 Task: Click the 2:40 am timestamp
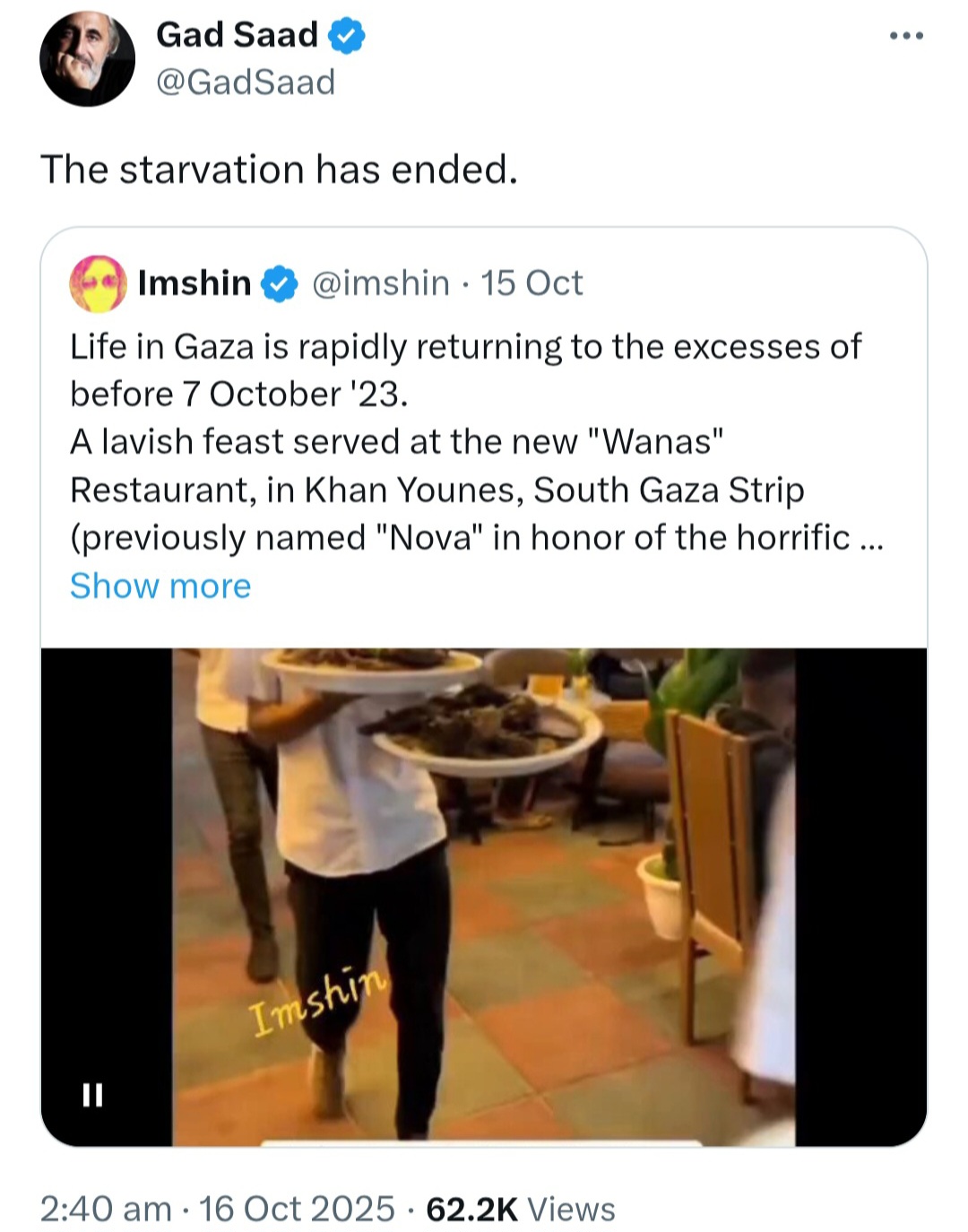coord(106,1209)
